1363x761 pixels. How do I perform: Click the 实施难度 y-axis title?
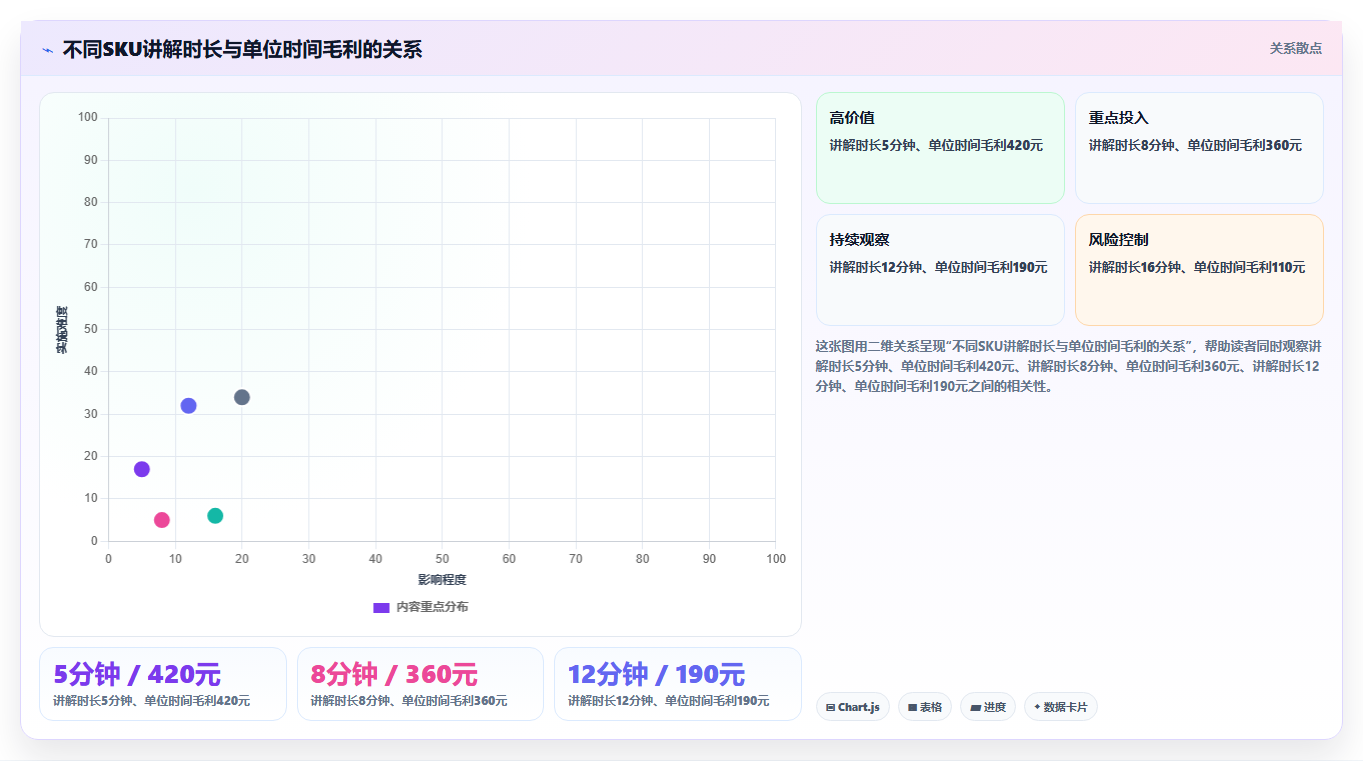tap(62, 330)
